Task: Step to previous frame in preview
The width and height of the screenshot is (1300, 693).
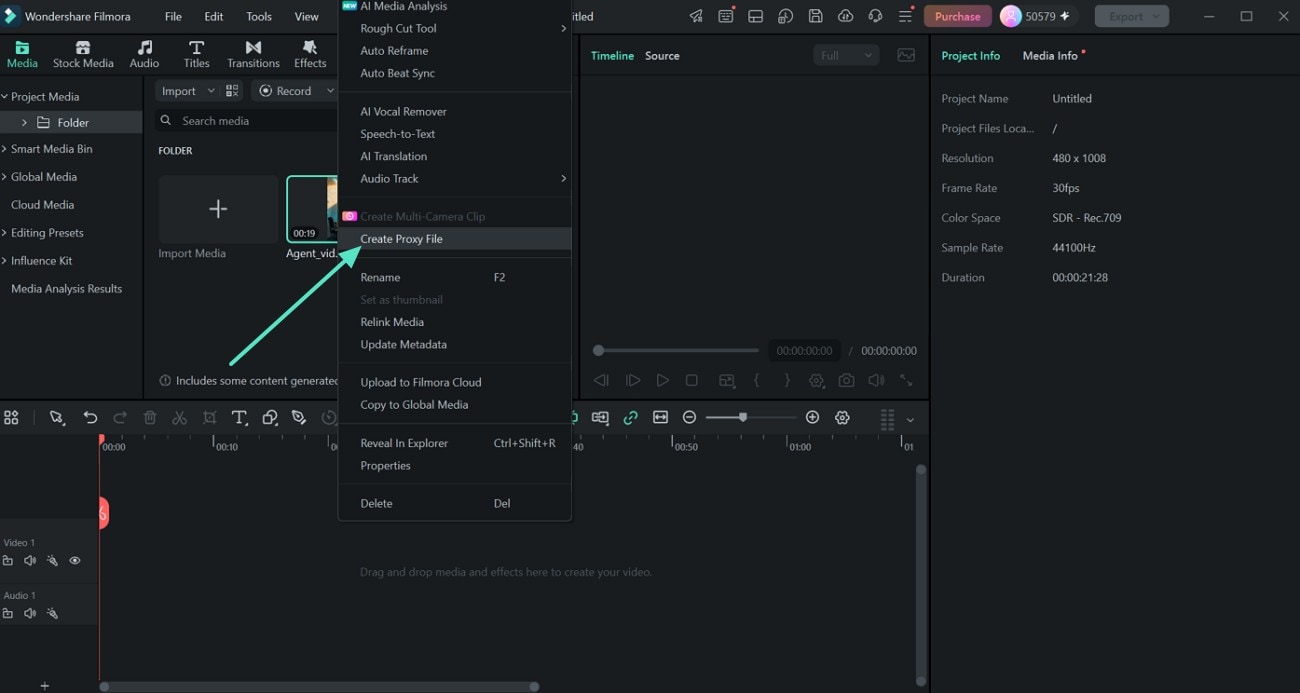Action: (601, 381)
